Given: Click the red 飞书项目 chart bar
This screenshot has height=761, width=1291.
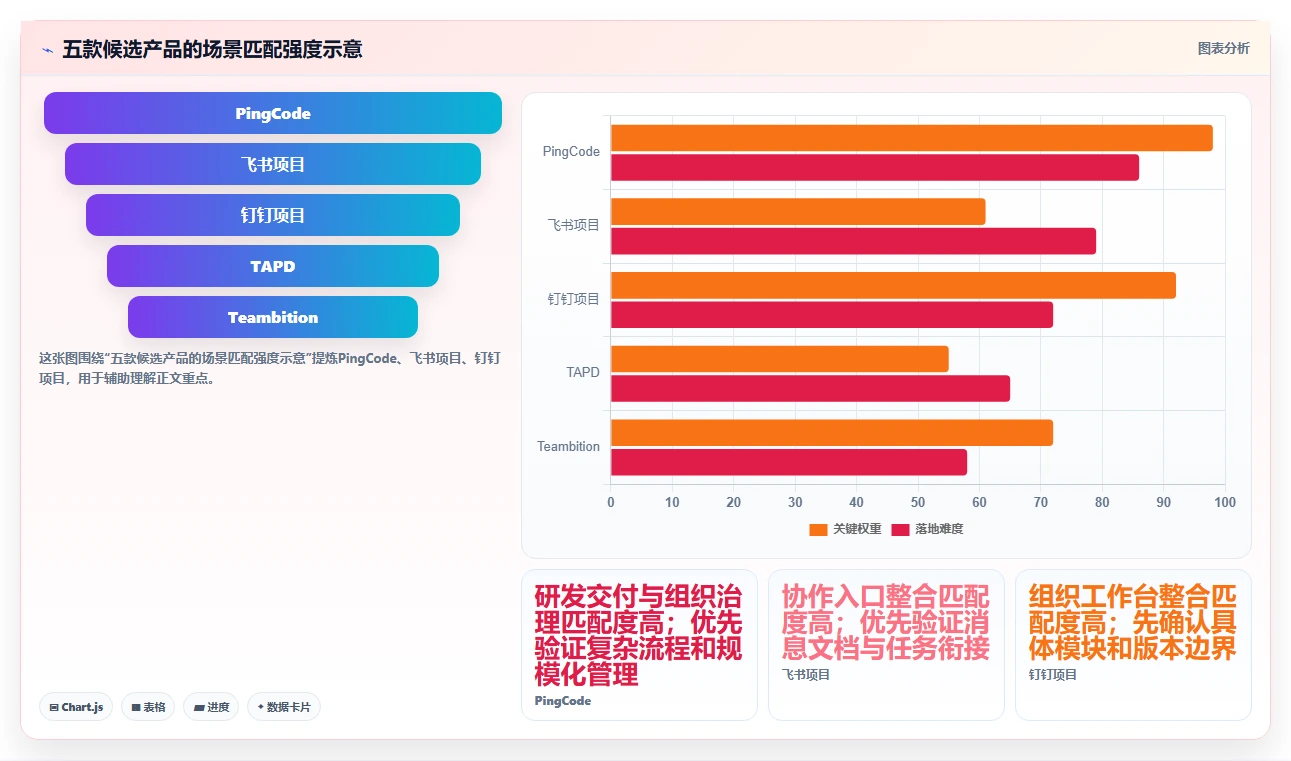Looking at the screenshot, I should coord(853,241).
